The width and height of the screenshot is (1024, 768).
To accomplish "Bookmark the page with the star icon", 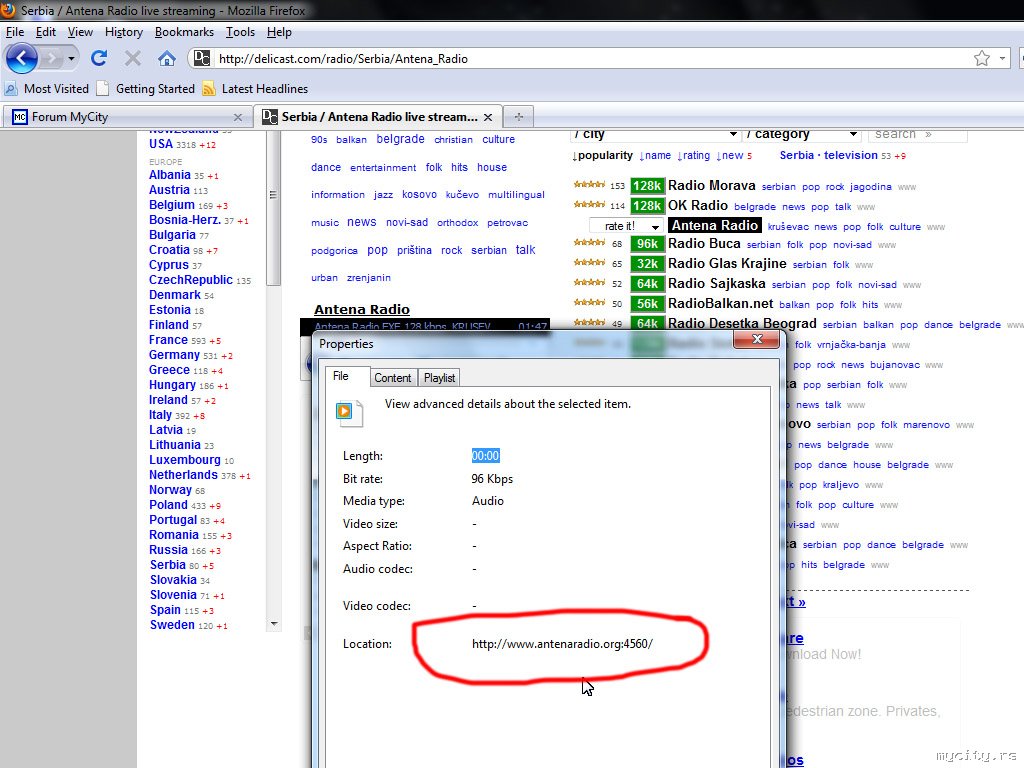I will 982,58.
